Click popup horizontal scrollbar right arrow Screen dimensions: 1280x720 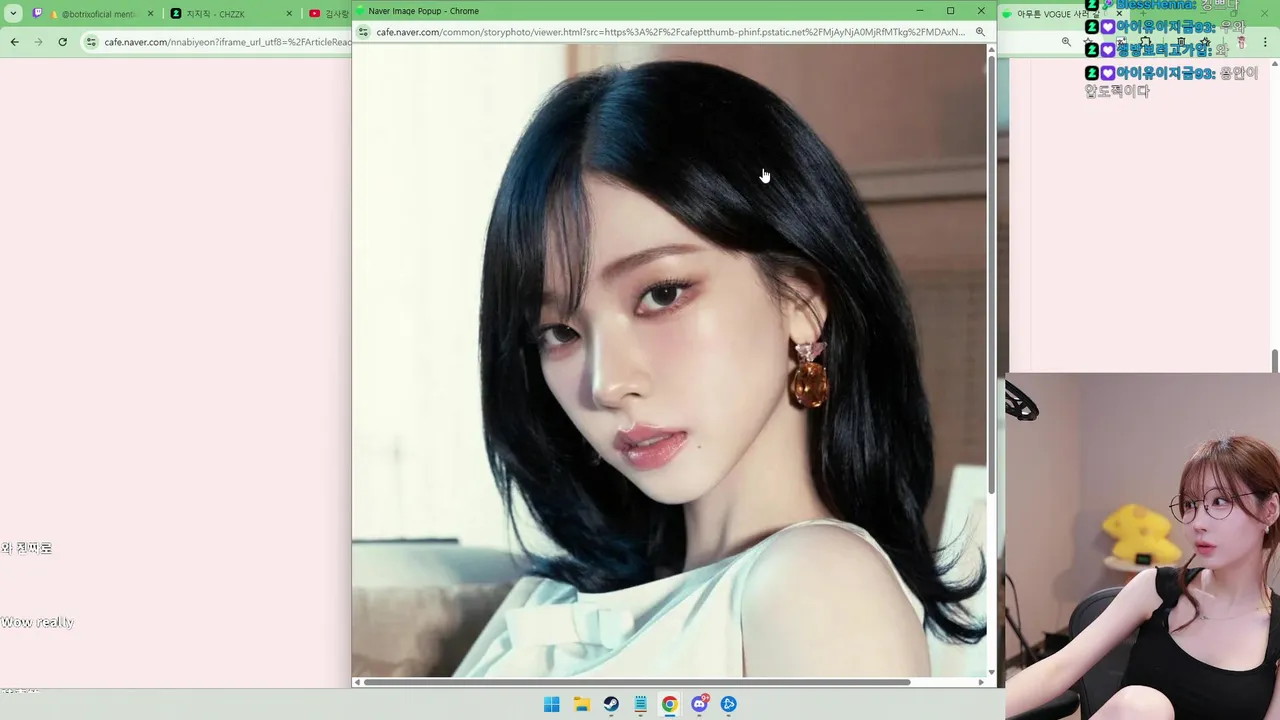tap(982, 682)
